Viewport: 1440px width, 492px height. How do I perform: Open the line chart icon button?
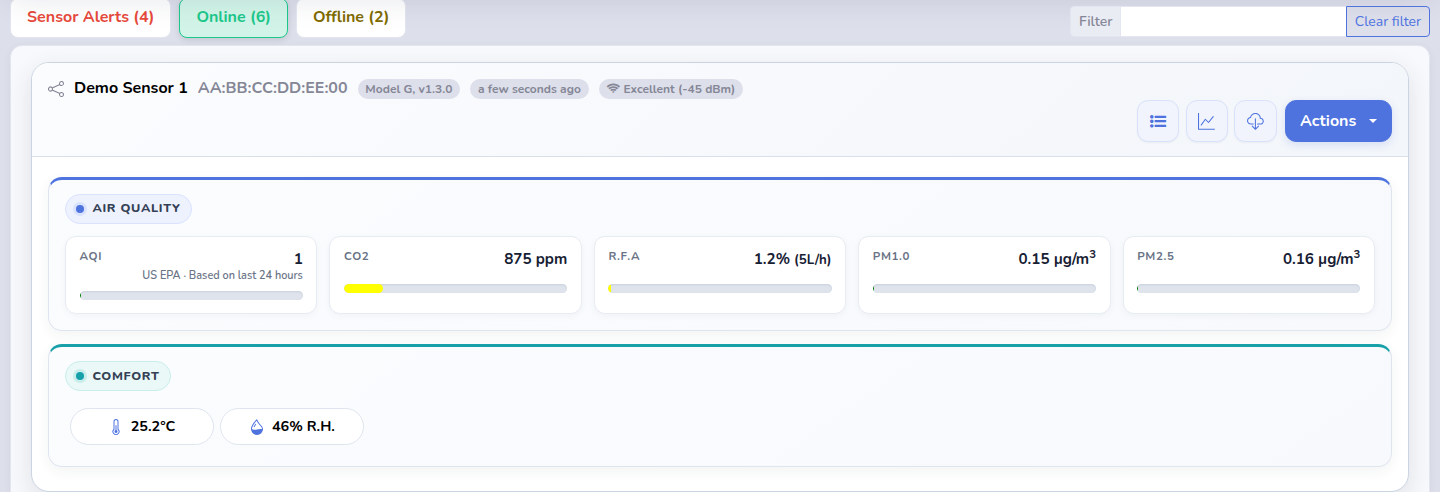point(1207,121)
